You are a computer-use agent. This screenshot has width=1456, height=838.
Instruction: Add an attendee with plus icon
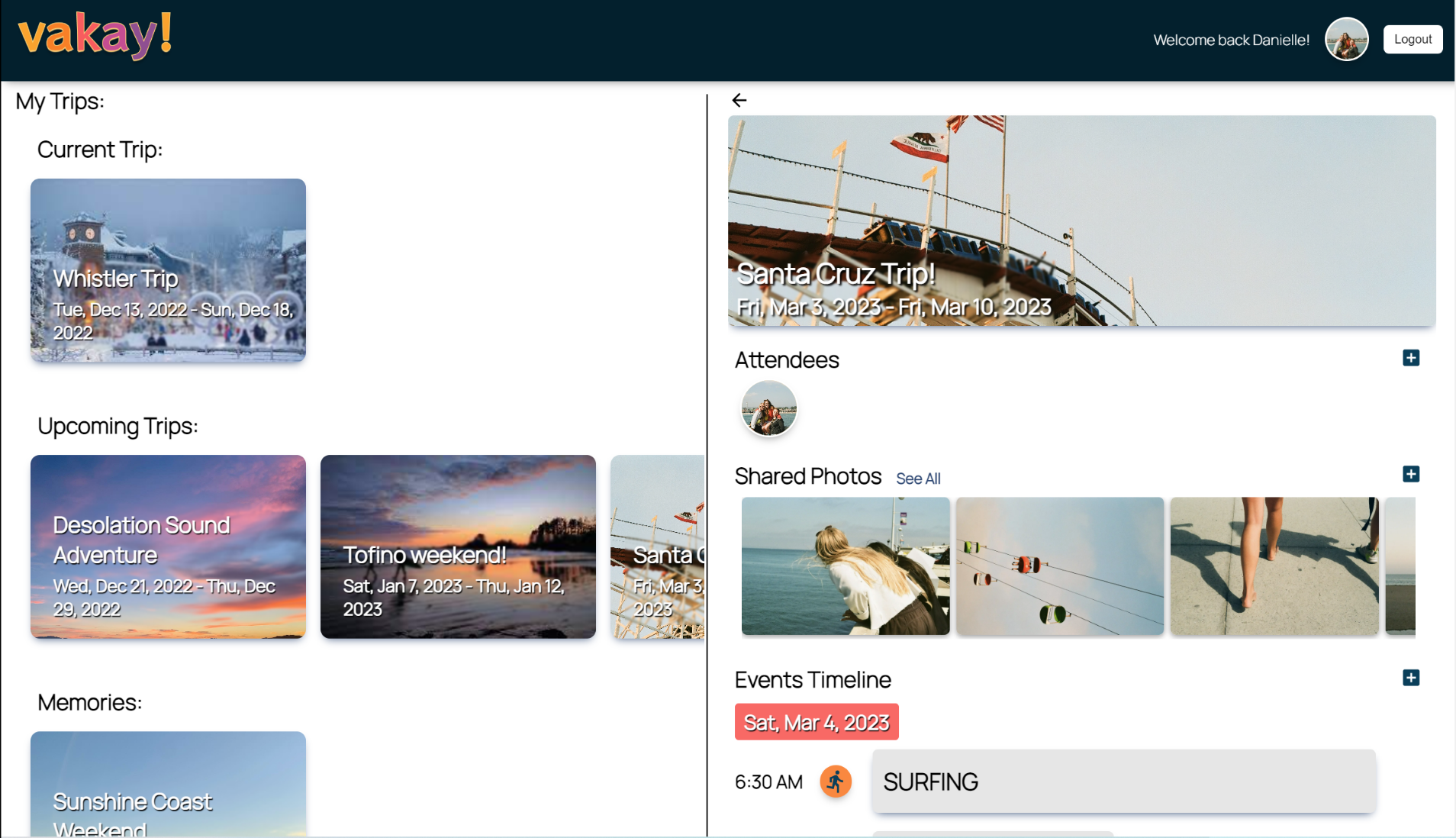coord(1411,358)
